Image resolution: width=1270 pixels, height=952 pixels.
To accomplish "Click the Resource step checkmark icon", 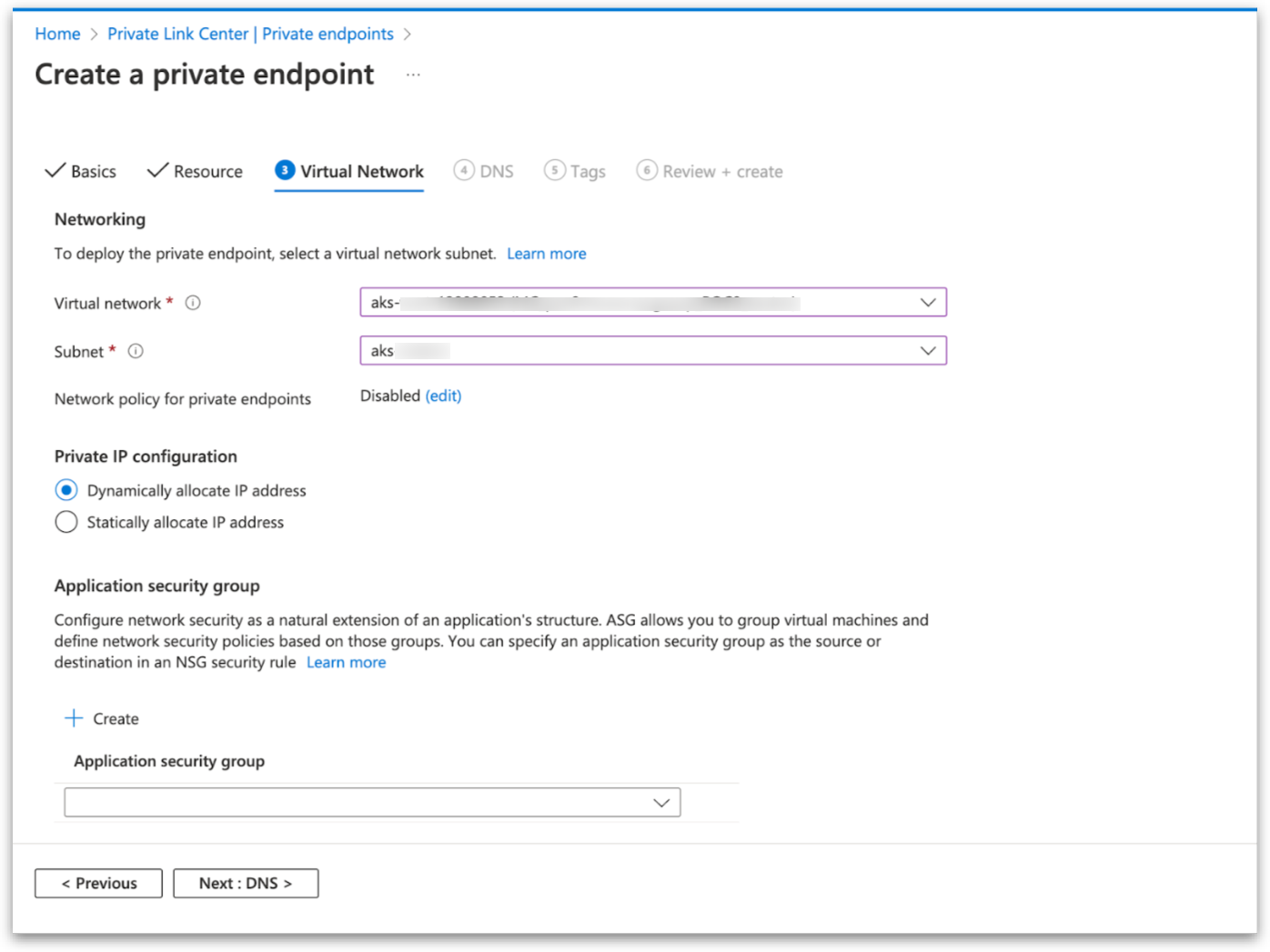I will (158, 171).
